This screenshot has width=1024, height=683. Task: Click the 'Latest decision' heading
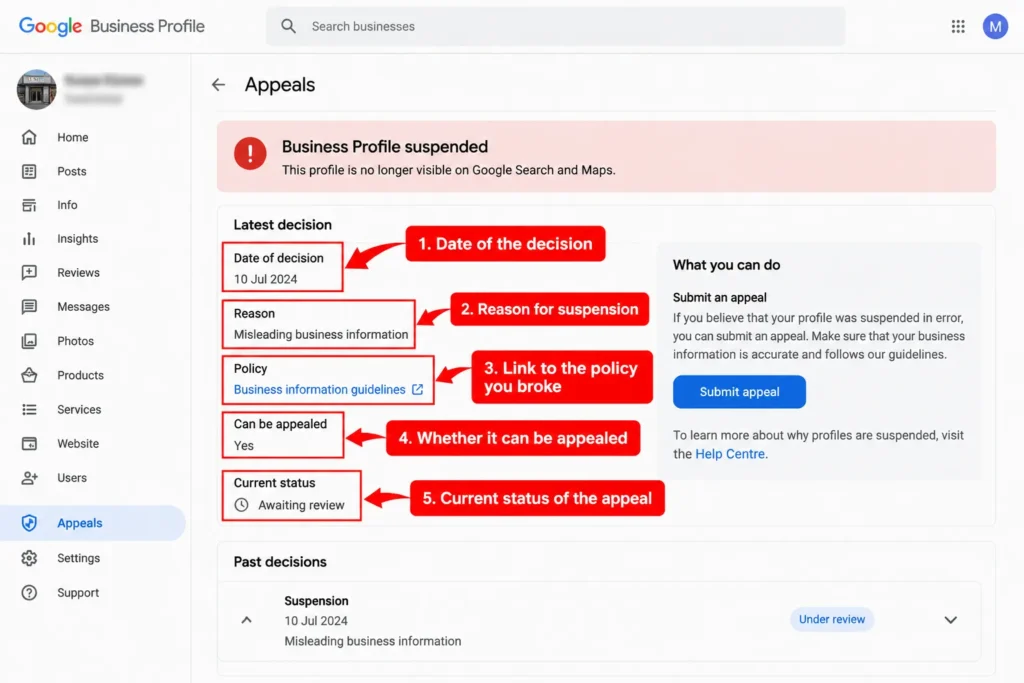283,225
